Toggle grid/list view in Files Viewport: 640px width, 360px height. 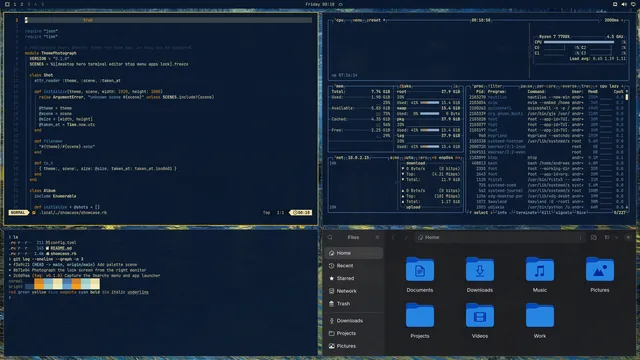pyautogui.click(x=607, y=238)
